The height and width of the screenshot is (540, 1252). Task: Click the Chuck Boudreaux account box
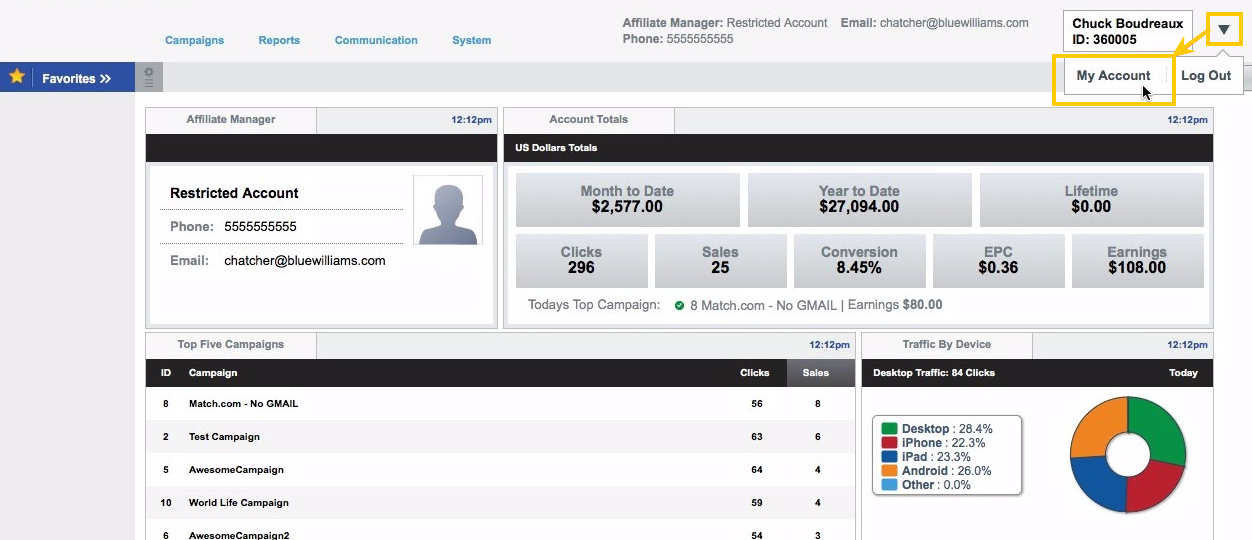pos(1130,32)
